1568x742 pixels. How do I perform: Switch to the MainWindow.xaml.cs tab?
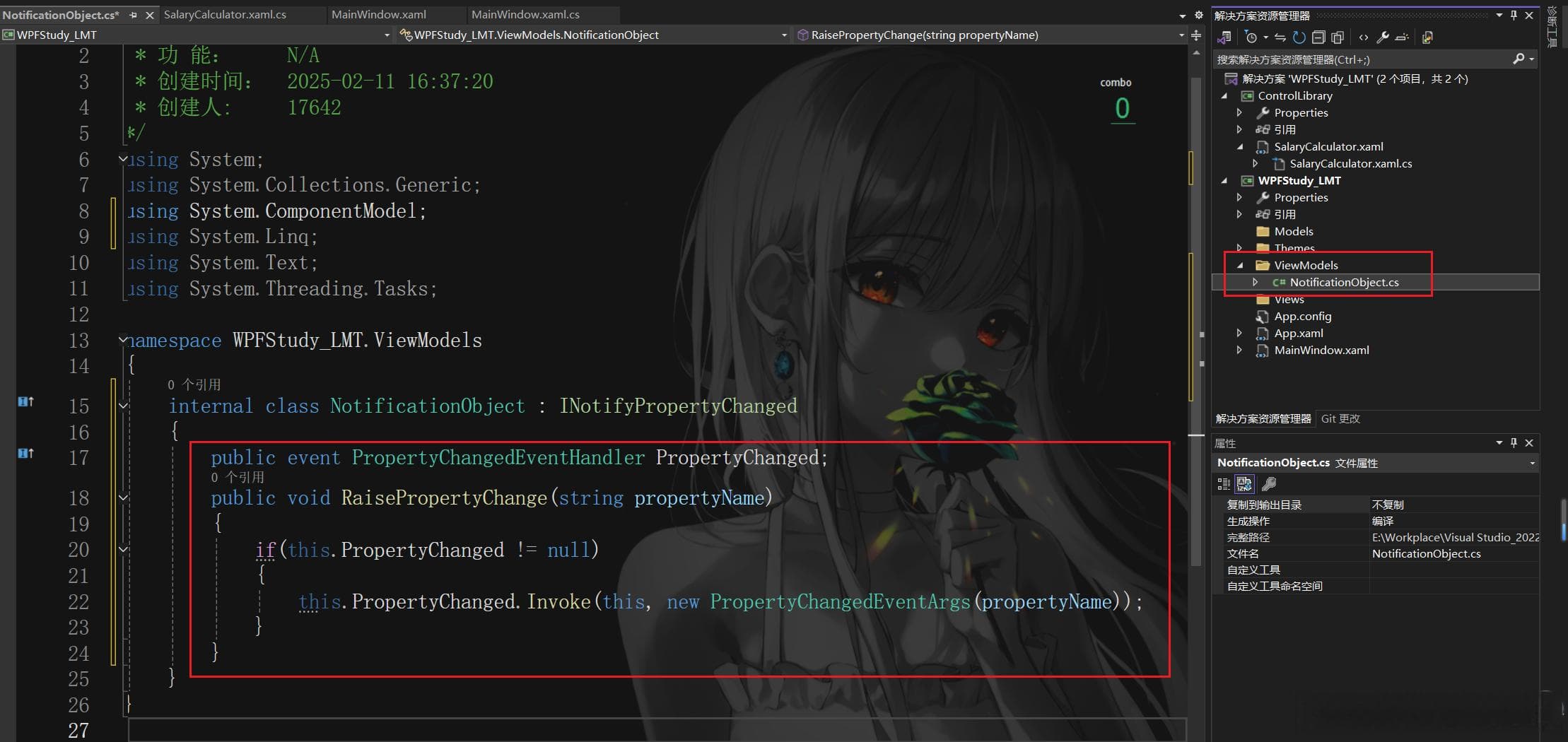coord(525,14)
